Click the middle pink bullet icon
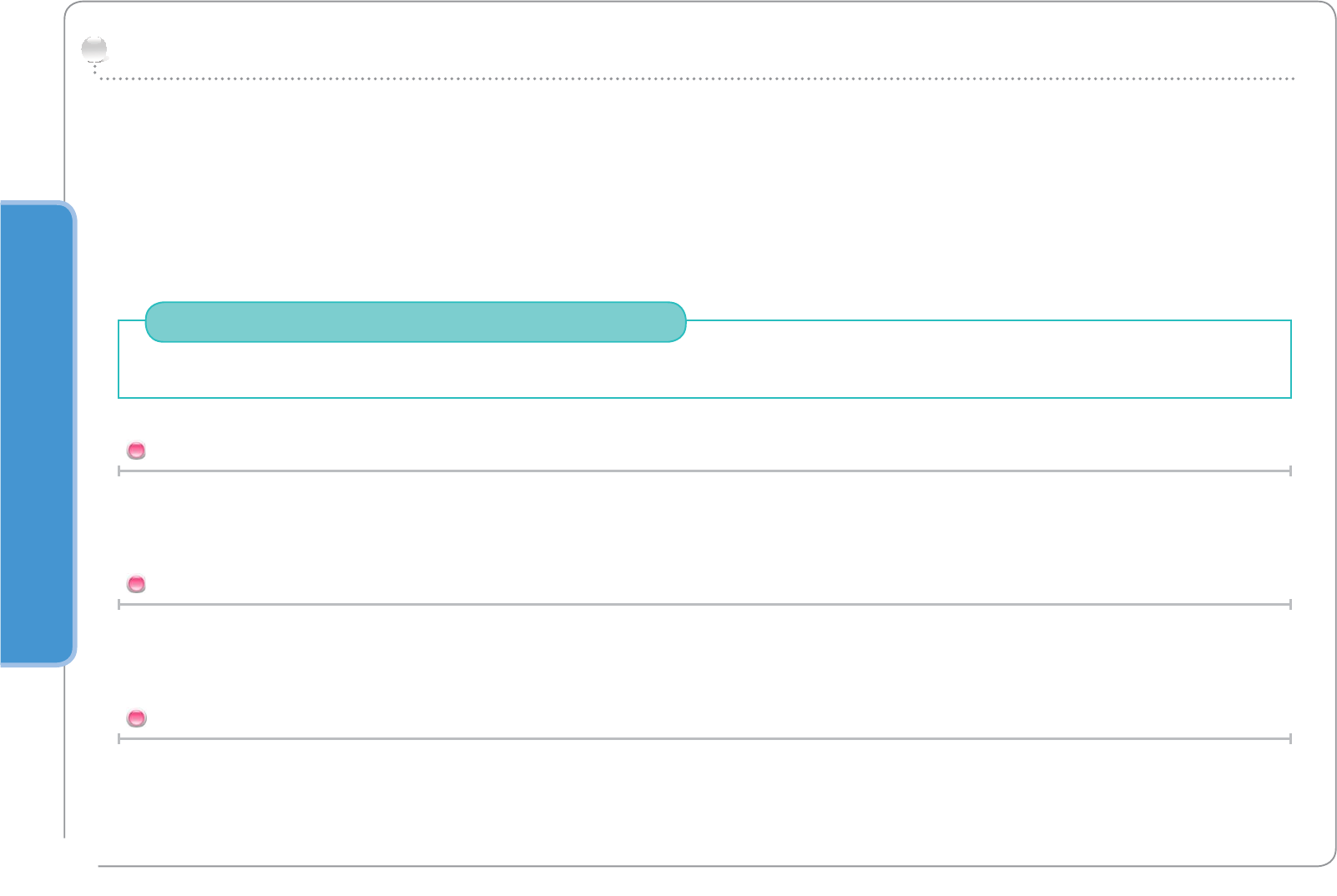This screenshot has height=896, width=1337. tap(136, 584)
